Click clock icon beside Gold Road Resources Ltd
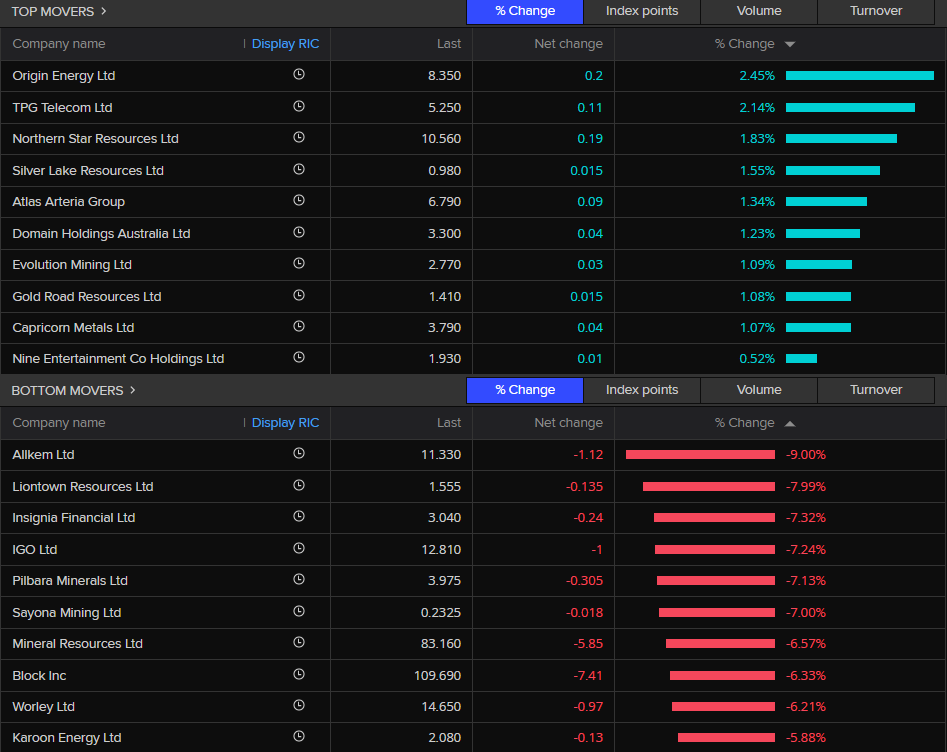 click(x=299, y=295)
